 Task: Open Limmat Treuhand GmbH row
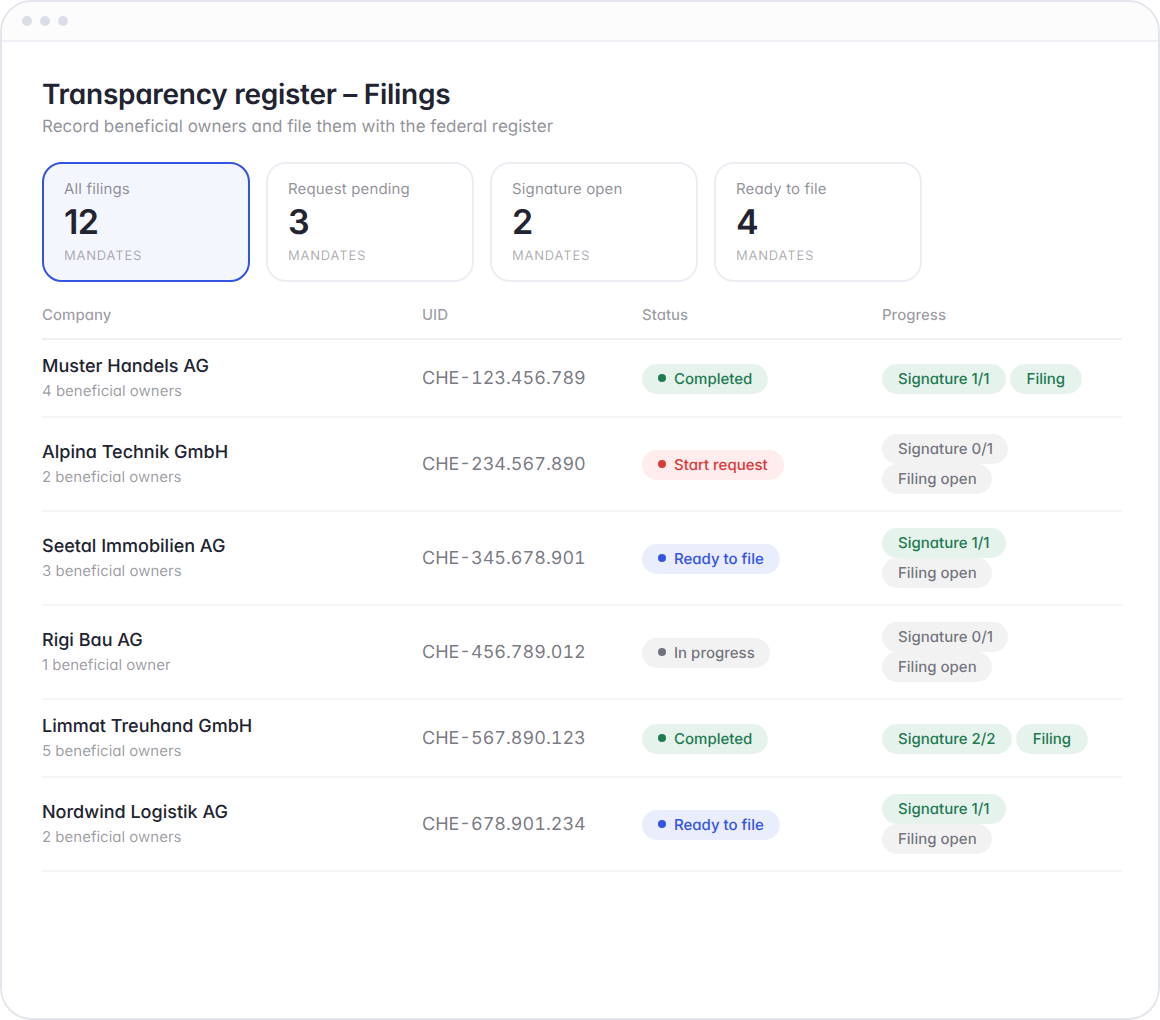tap(581, 738)
